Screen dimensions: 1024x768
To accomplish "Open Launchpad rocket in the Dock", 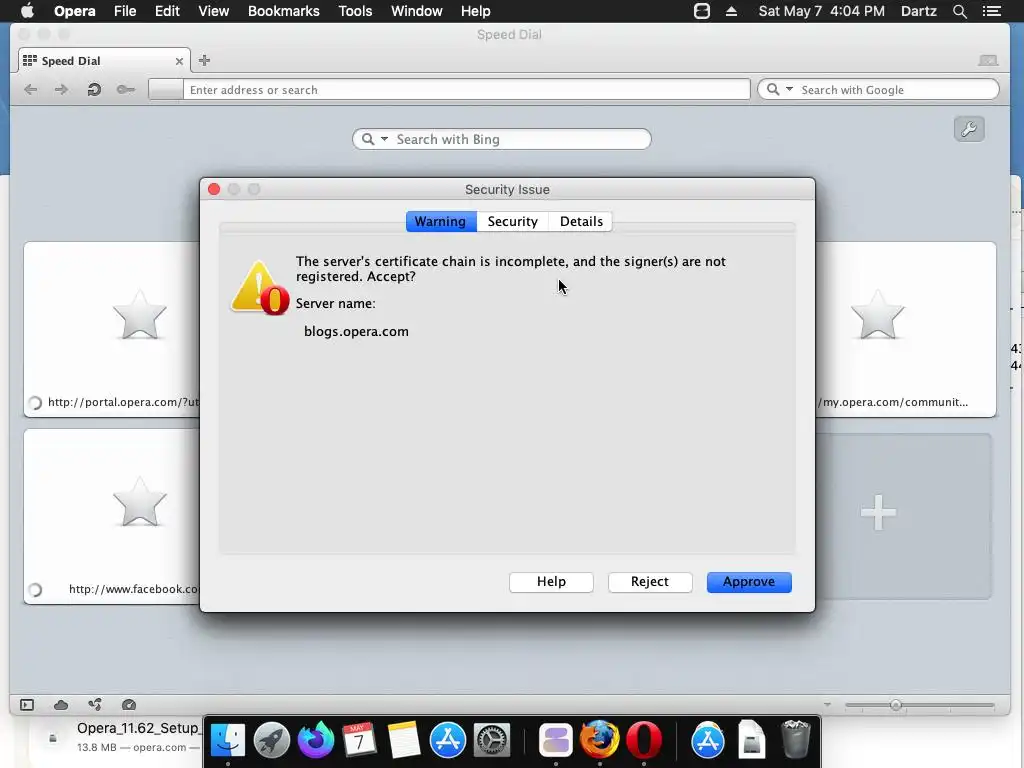I will [x=272, y=741].
